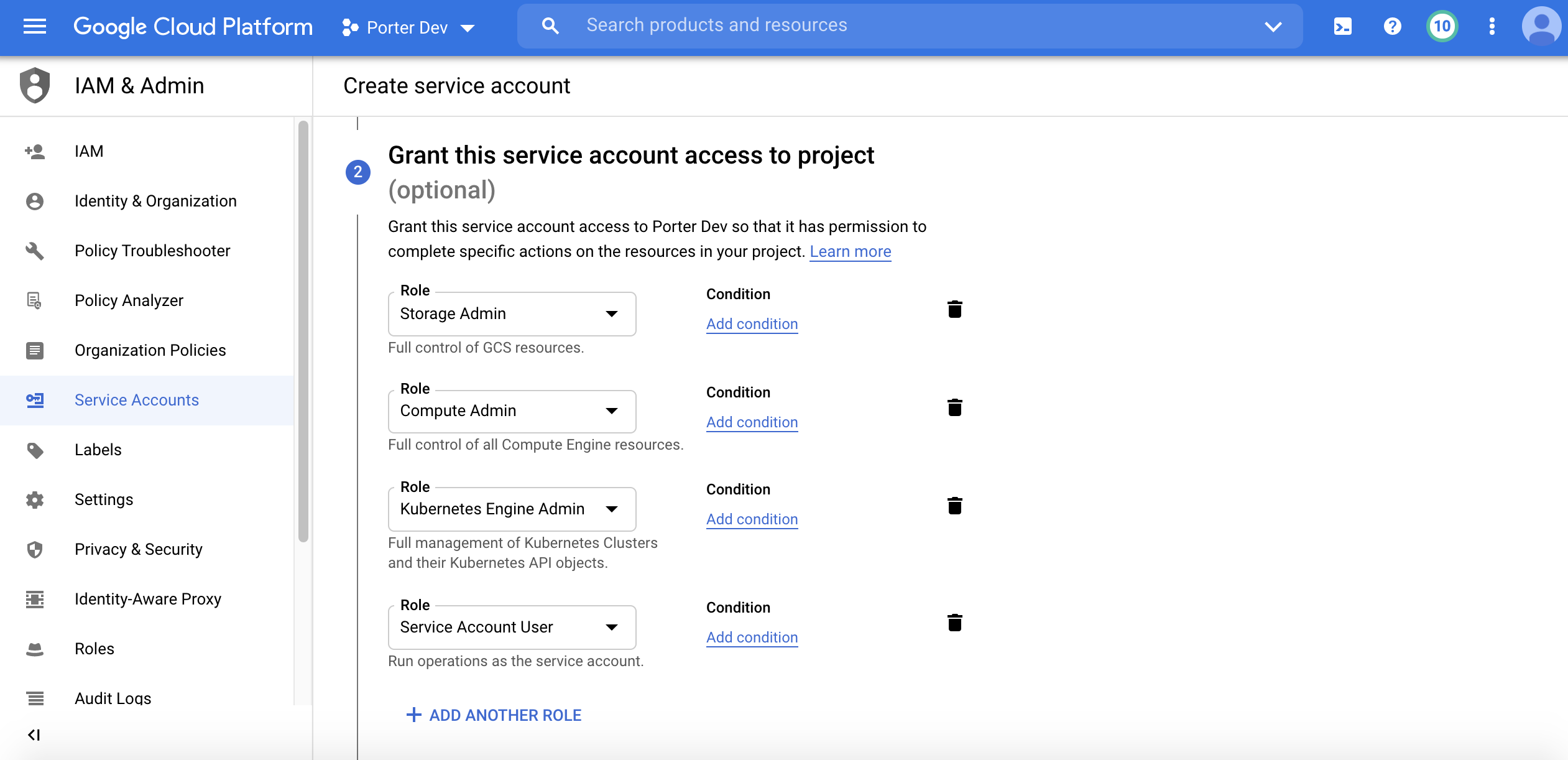Open the Learn more link

[x=850, y=251]
